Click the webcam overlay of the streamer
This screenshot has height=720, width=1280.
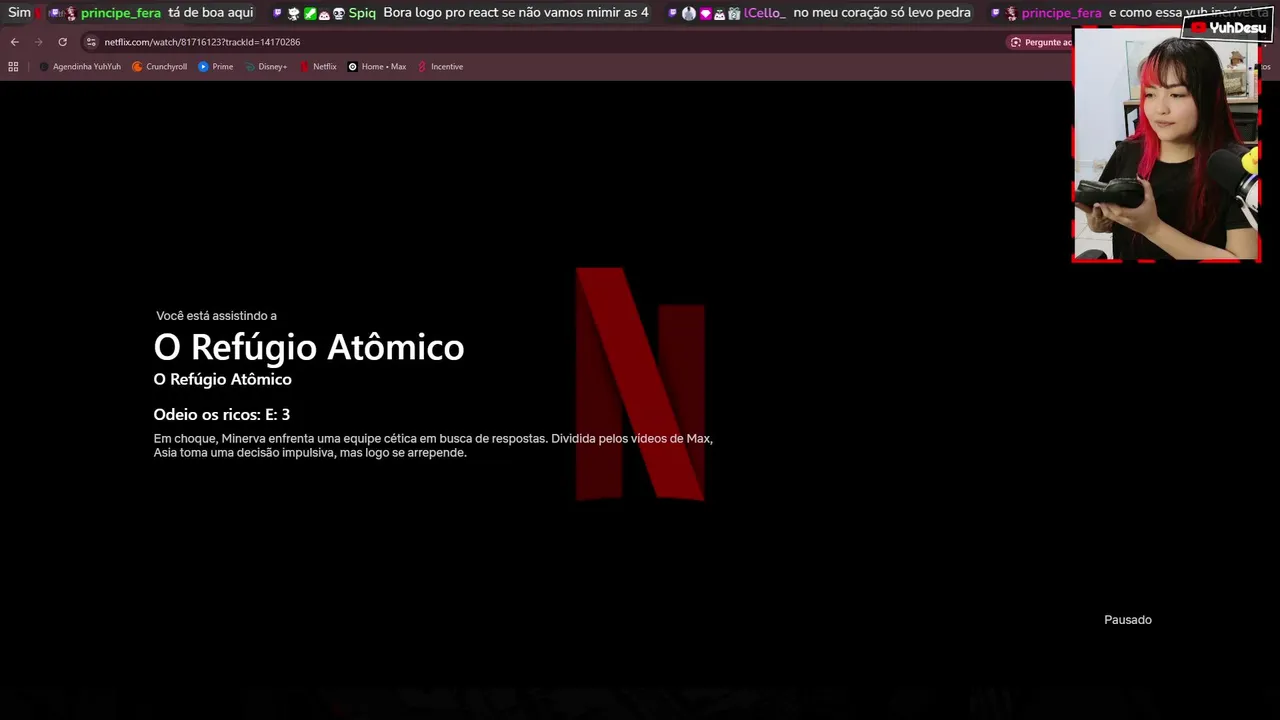pos(1165,145)
